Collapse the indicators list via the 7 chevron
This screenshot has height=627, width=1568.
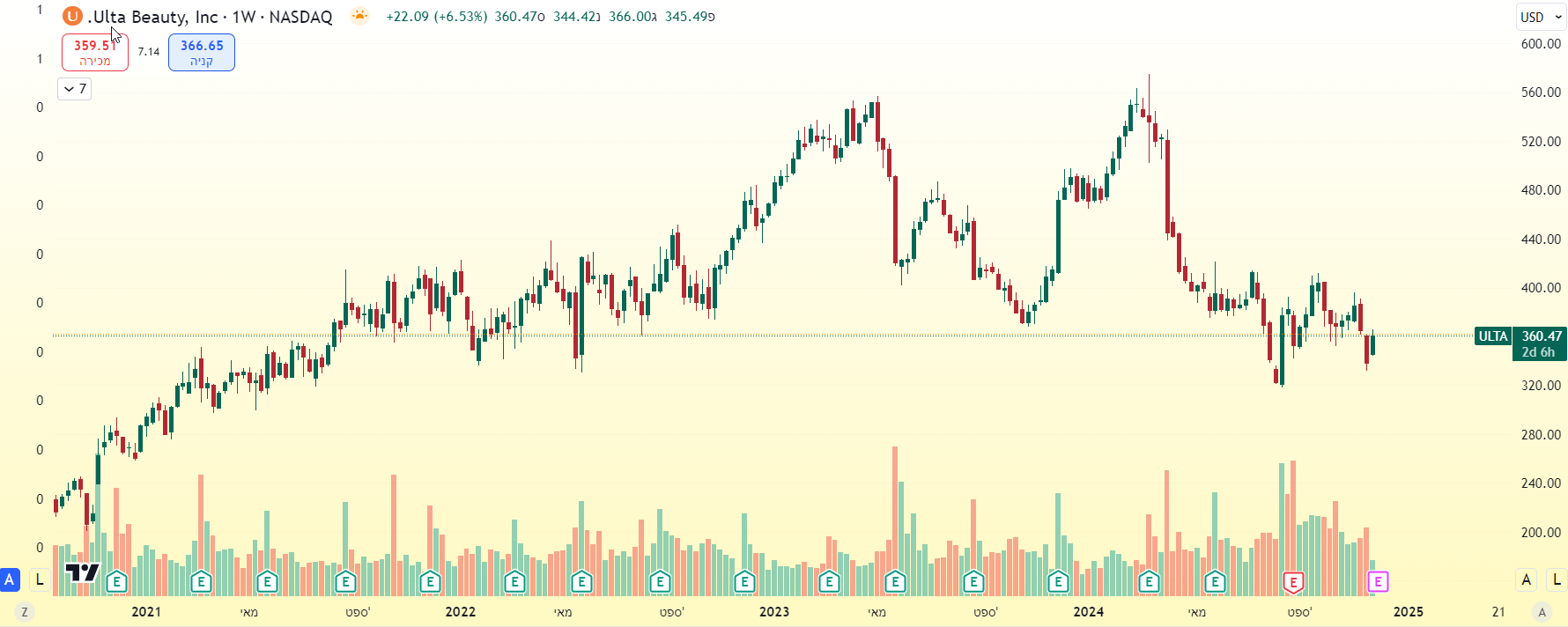click(74, 89)
